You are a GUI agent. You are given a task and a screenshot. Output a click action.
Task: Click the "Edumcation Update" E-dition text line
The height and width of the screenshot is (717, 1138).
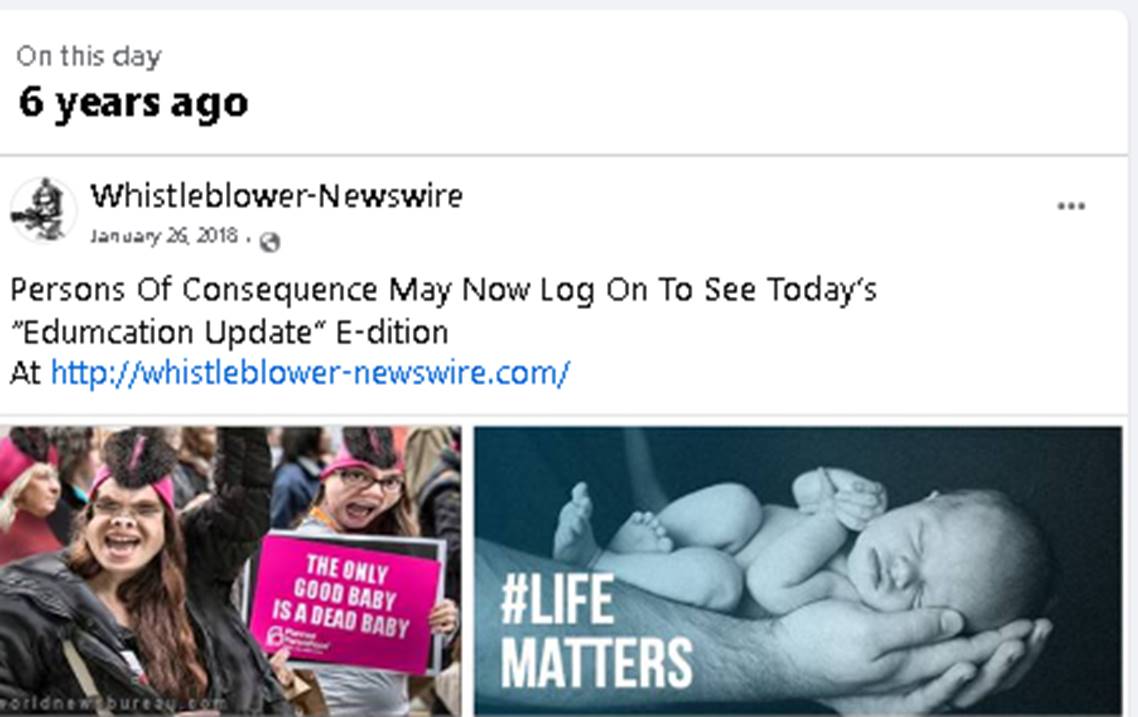(x=229, y=332)
